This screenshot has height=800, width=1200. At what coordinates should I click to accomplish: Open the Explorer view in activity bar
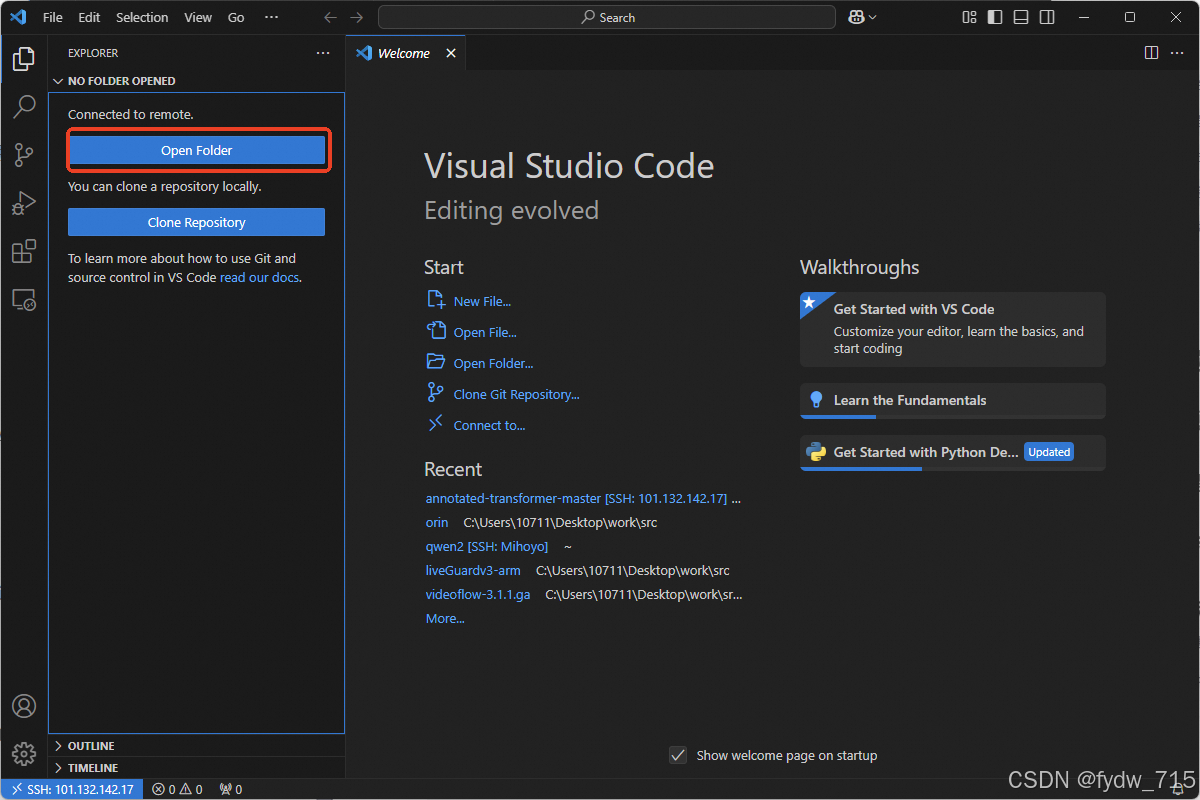tap(24, 59)
